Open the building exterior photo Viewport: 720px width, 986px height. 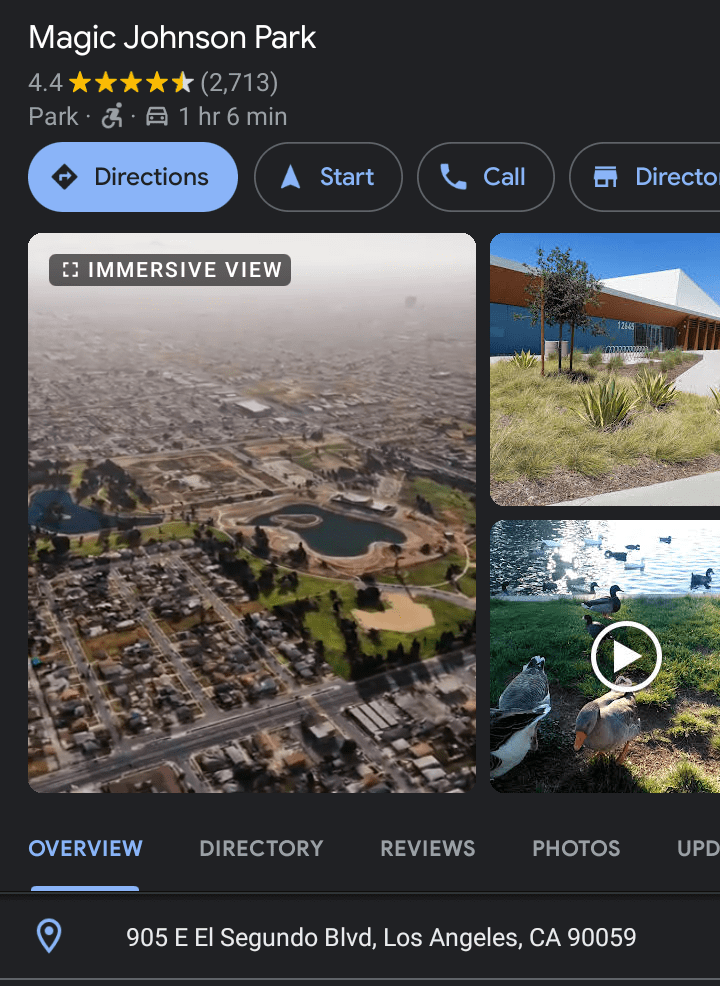click(605, 369)
